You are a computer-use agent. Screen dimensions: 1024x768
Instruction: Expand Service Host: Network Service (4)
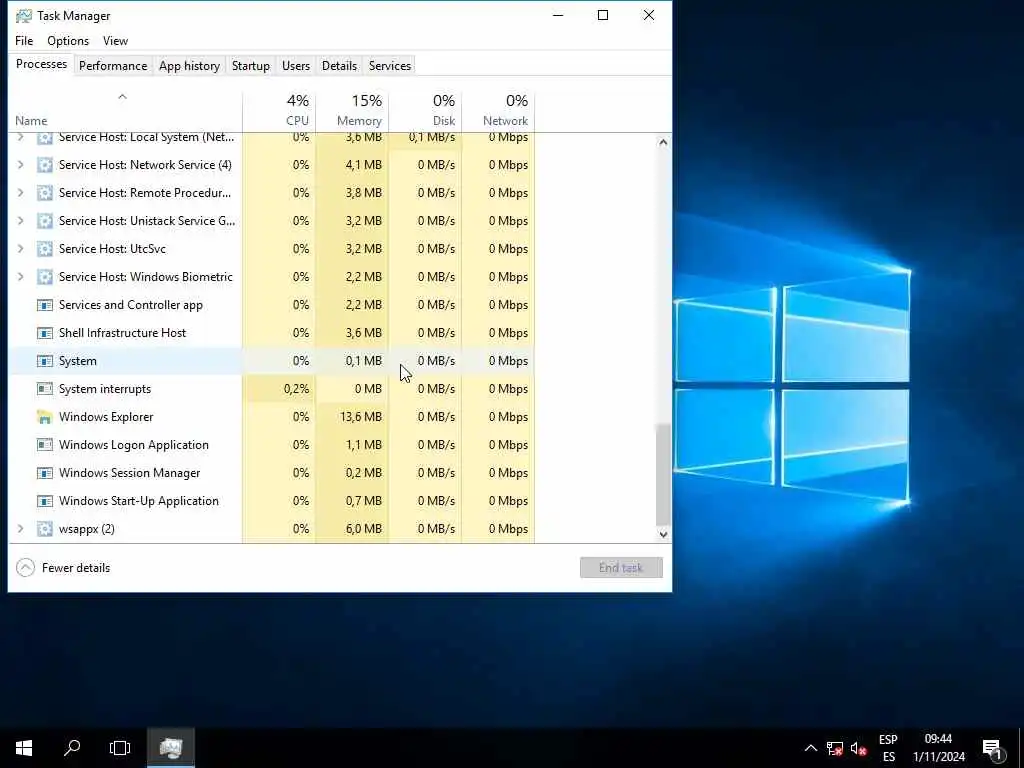point(20,165)
